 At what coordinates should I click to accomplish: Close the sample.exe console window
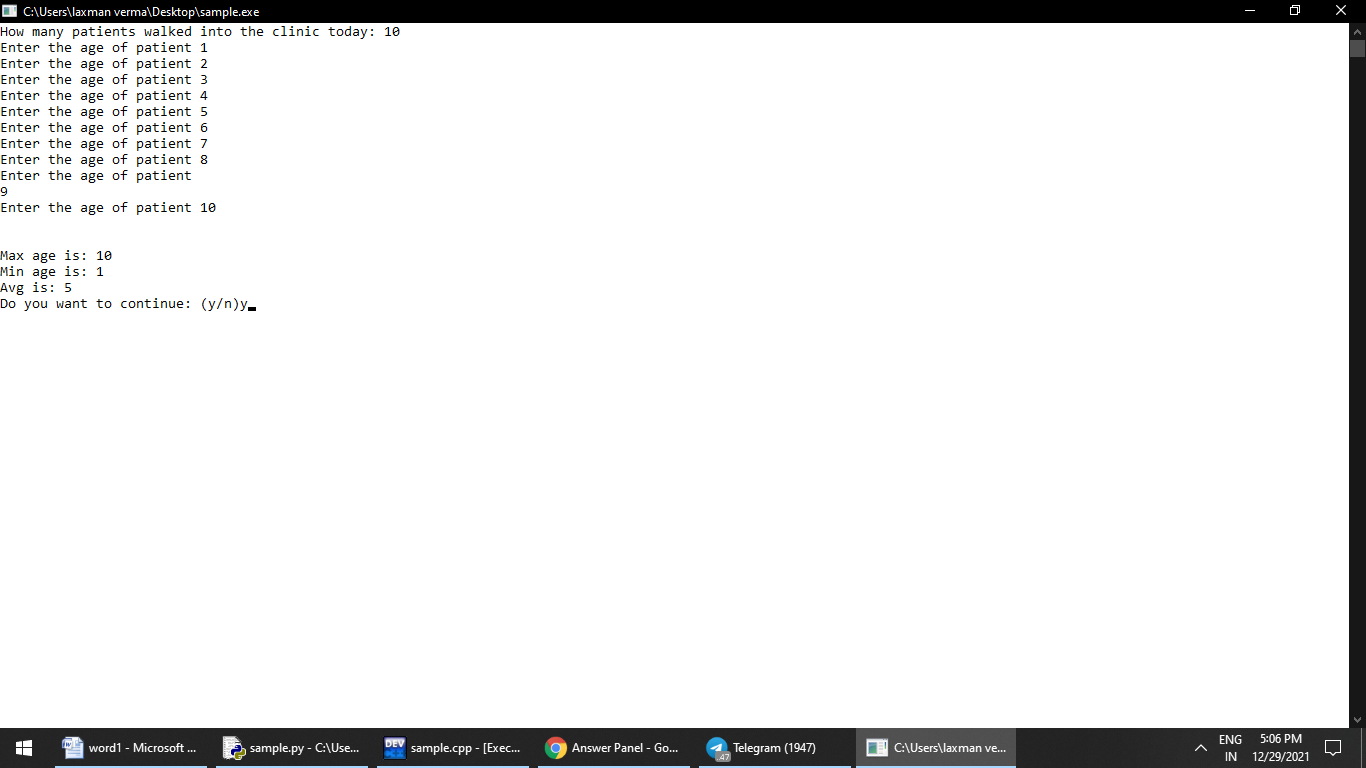click(x=1342, y=11)
